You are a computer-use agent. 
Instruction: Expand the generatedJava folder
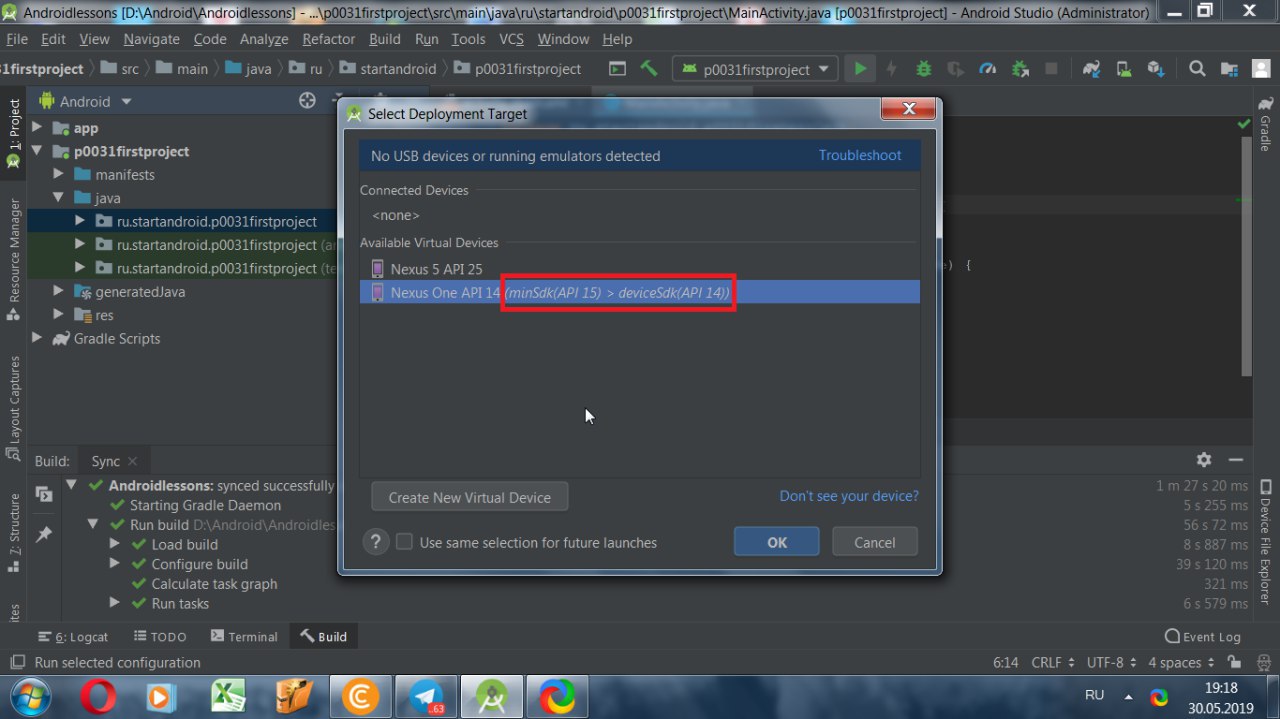tap(59, 291)
